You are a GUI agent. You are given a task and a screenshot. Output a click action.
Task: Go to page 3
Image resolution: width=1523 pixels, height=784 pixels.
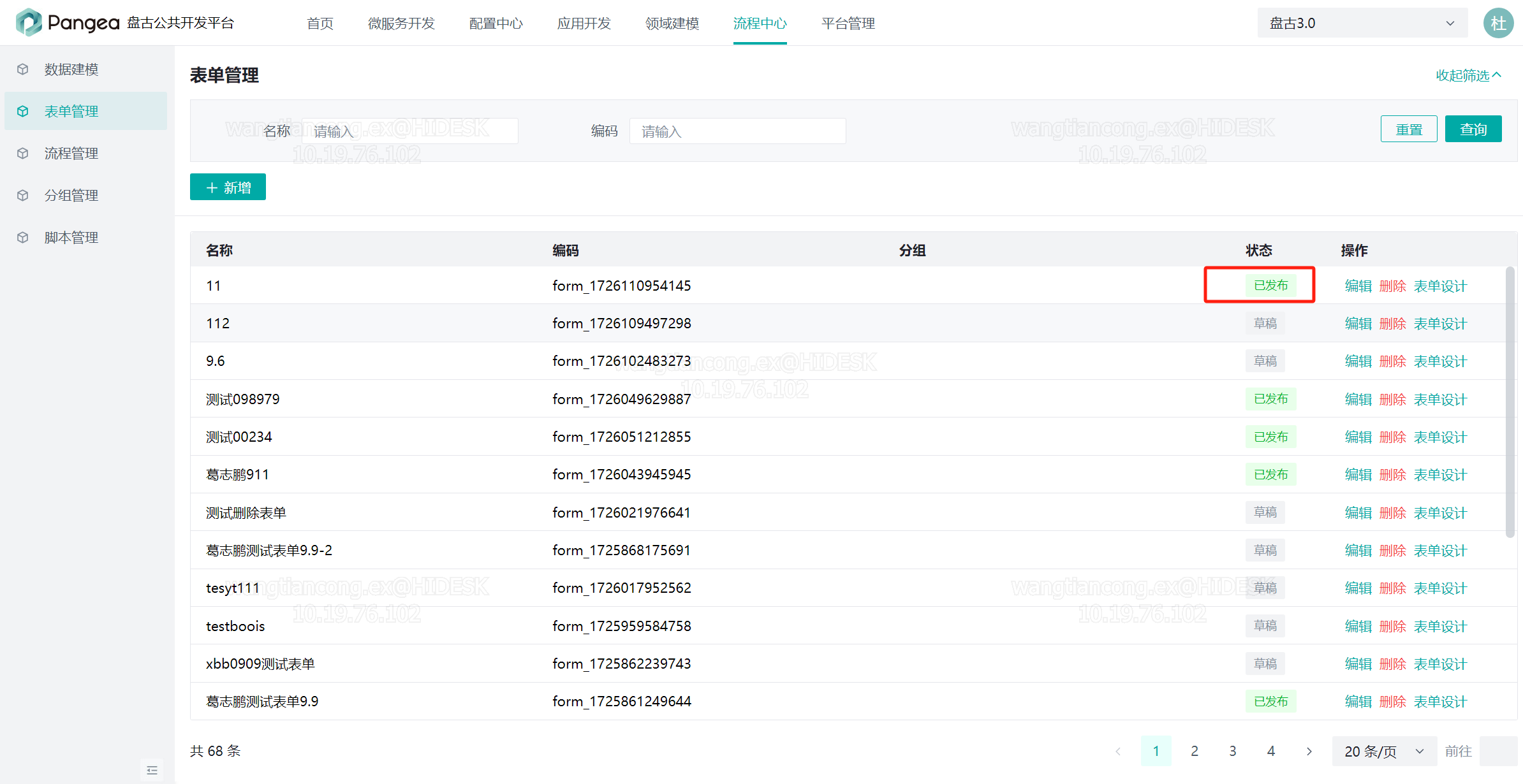tap(1233, 751)
